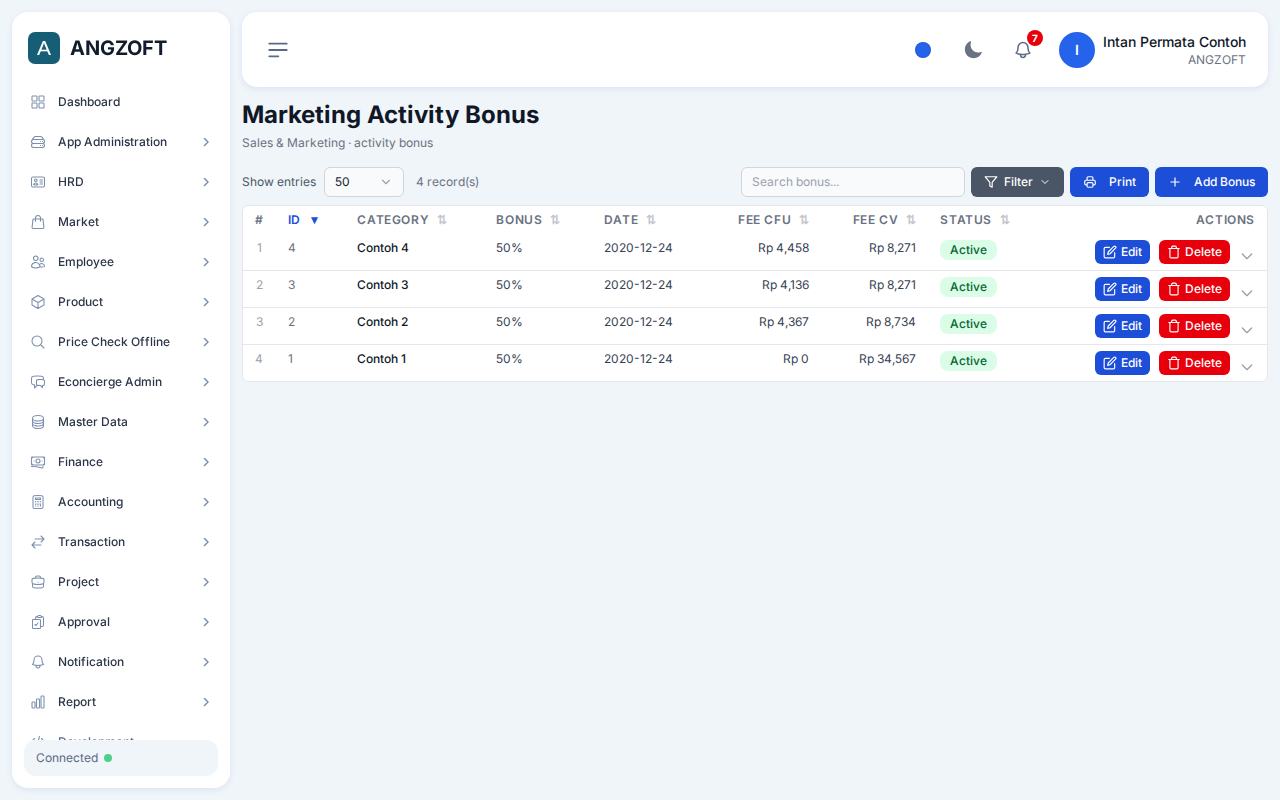Open the Dashboard grid icon
Screen dimensions: 1280x800
[38, 102]
